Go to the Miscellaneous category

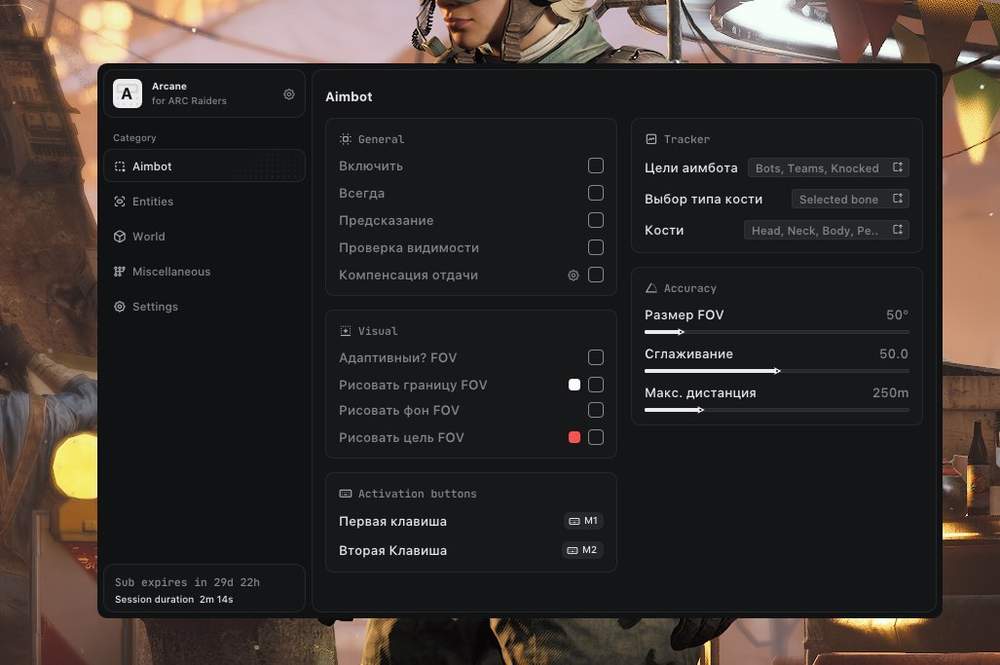click(204, 272)
